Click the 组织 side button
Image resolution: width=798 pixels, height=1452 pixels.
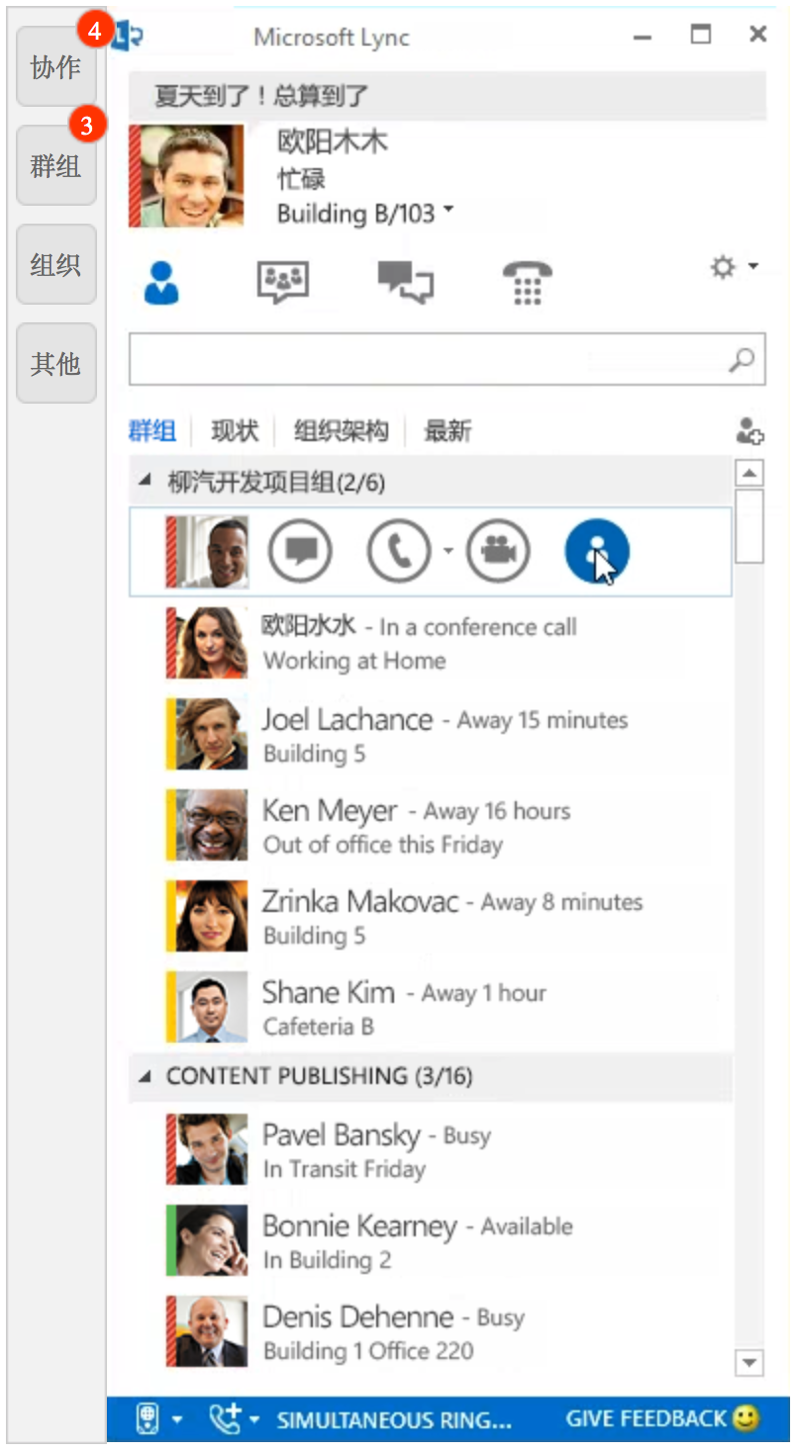pyautogui.click(x=56, y=265)
